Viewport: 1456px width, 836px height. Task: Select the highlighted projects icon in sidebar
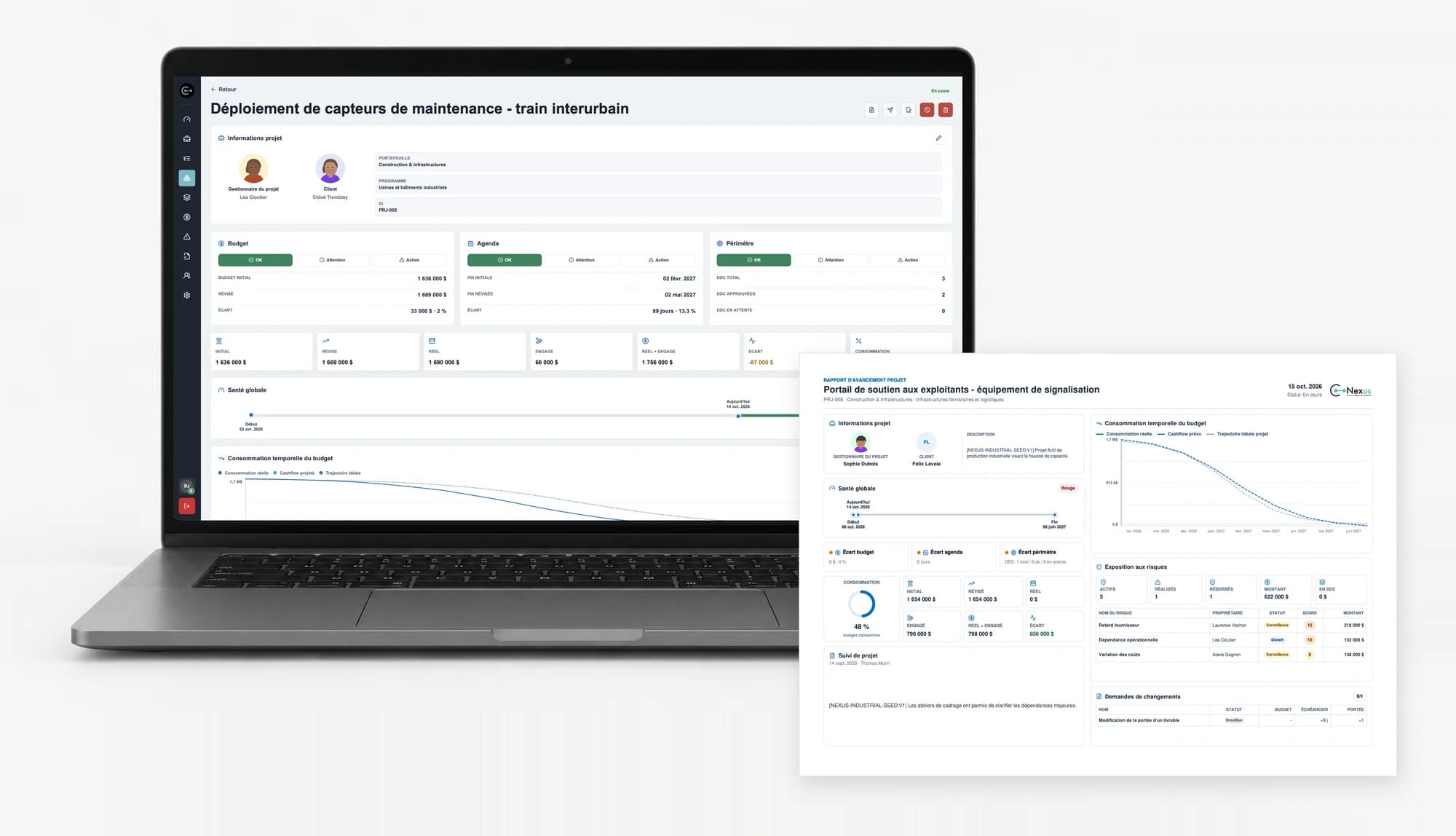tap(187, 178)
